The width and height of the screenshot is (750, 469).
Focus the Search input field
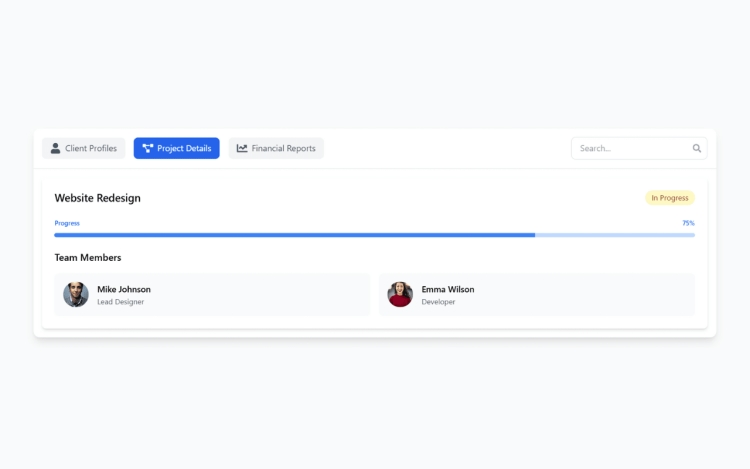point(639,148)
